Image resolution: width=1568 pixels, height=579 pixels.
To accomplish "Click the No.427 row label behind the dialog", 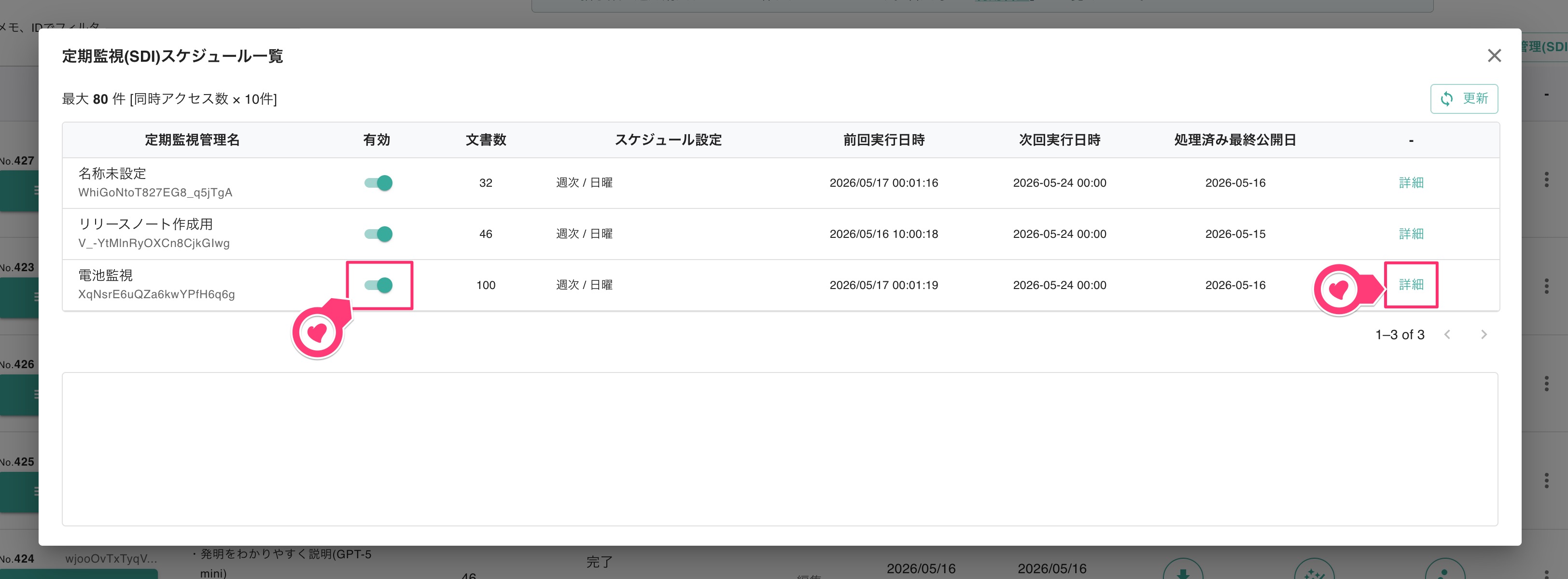I will tap(17, 161).
